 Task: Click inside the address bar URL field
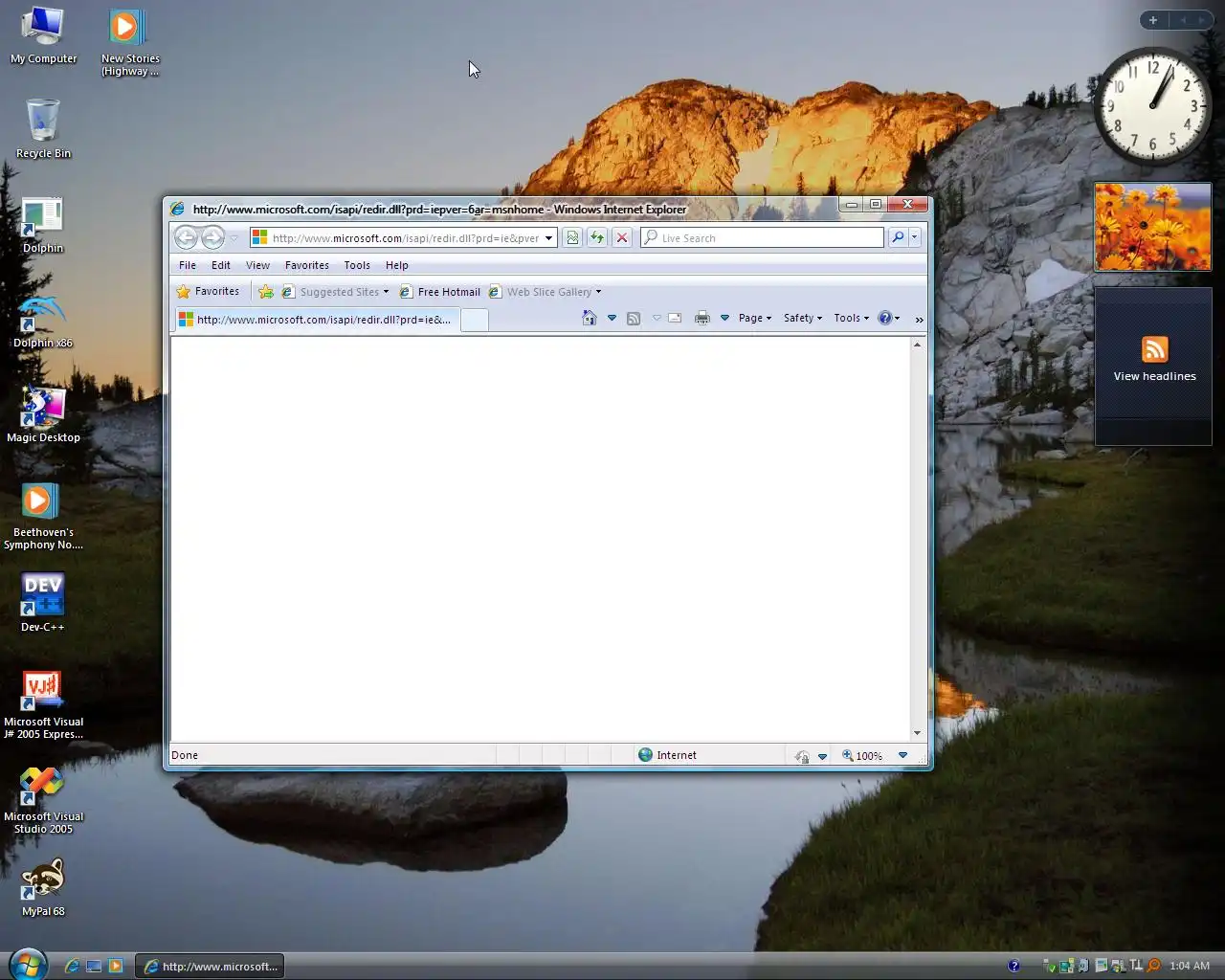pyautogui.click(x=406, y=238)
